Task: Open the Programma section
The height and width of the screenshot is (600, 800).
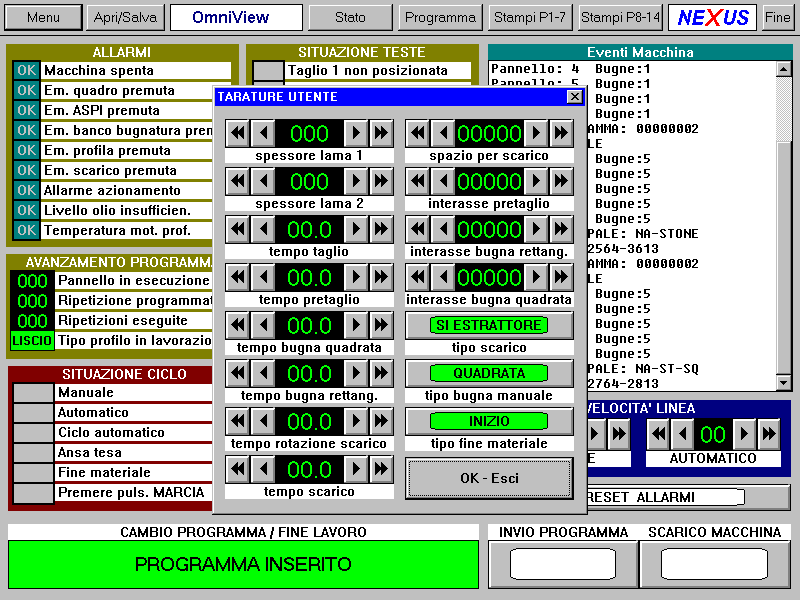Action: 441,18
